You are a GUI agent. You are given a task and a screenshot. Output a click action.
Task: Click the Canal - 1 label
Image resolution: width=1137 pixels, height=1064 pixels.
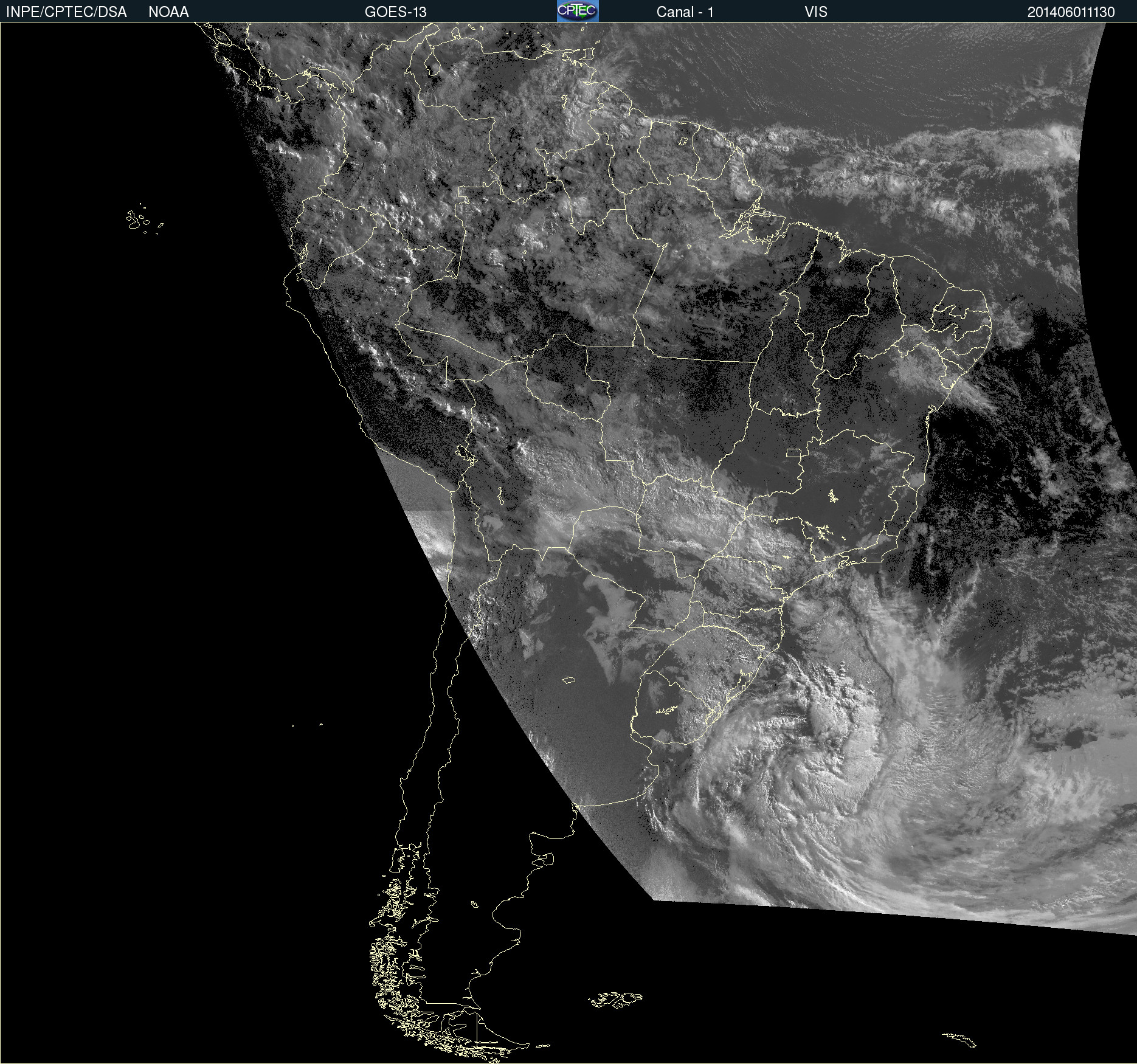pos(685,12)
